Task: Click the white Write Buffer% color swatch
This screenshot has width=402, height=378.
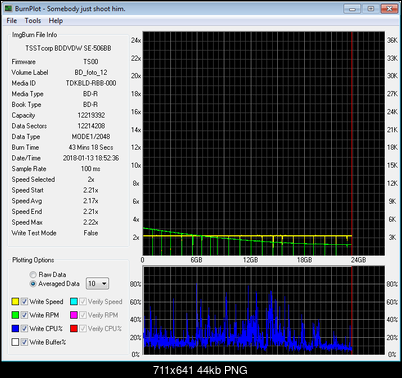Action: [15, 342]
